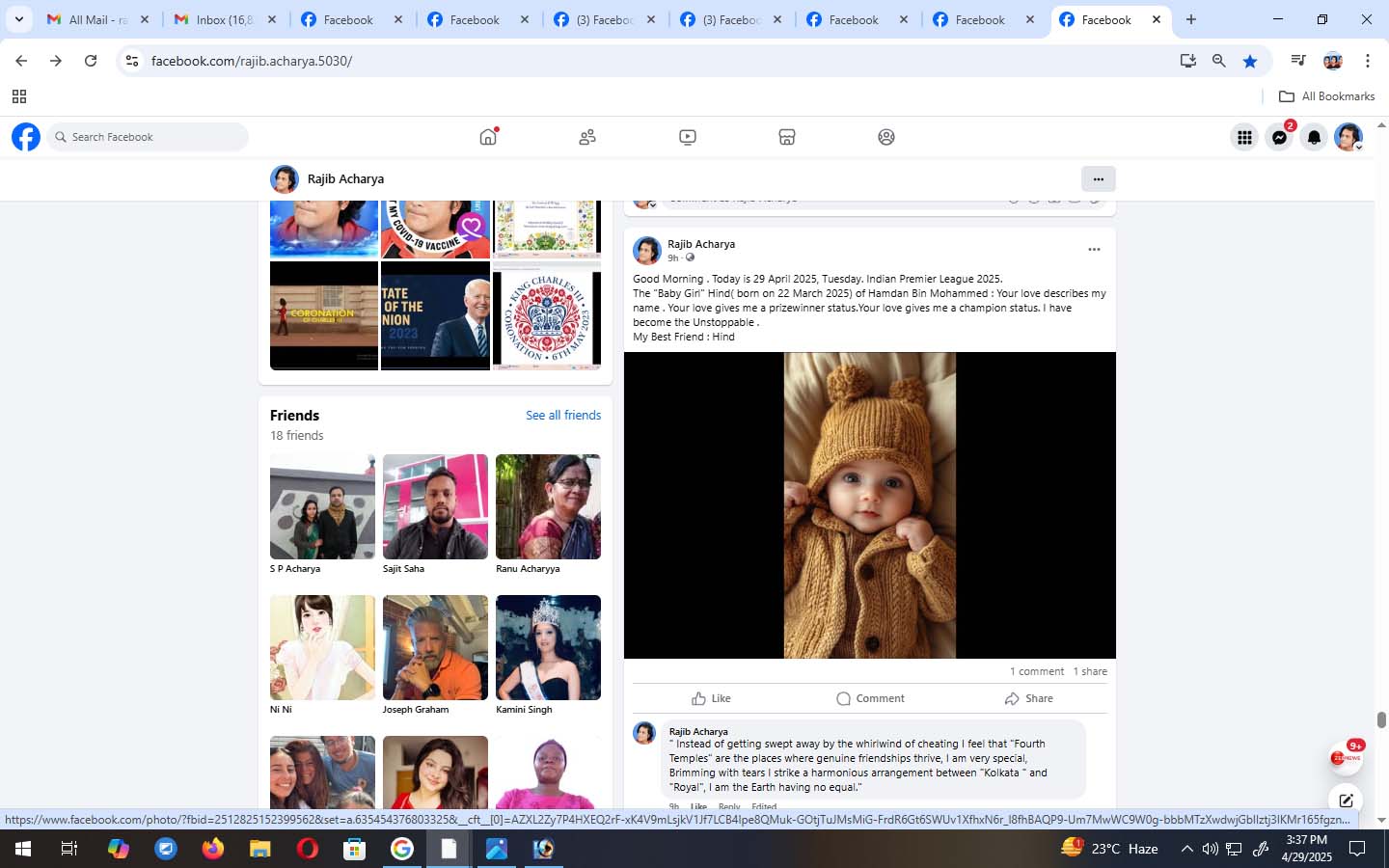
Task: Open apps grid shortcut in bookmarks bar
Action: point(18,96)
